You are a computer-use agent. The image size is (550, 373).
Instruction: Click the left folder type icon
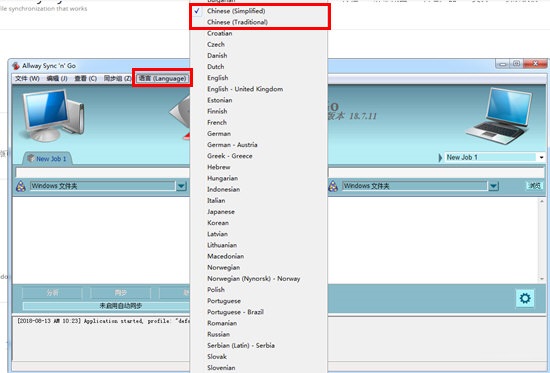click(21, 186)
